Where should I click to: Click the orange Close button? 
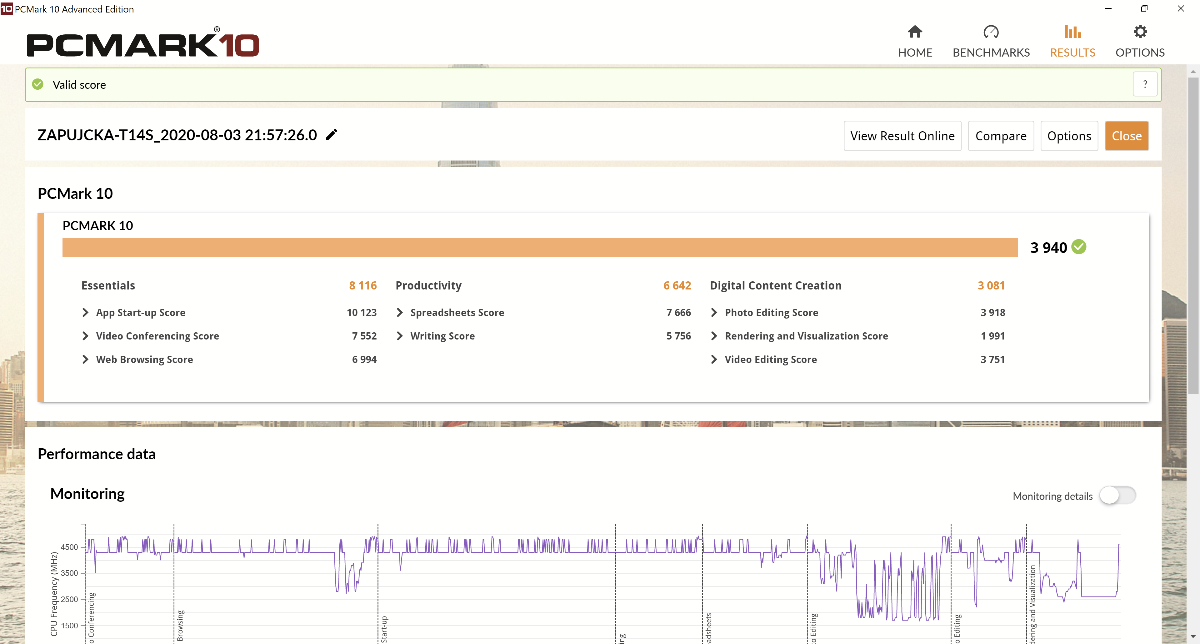pos(1126,136)
